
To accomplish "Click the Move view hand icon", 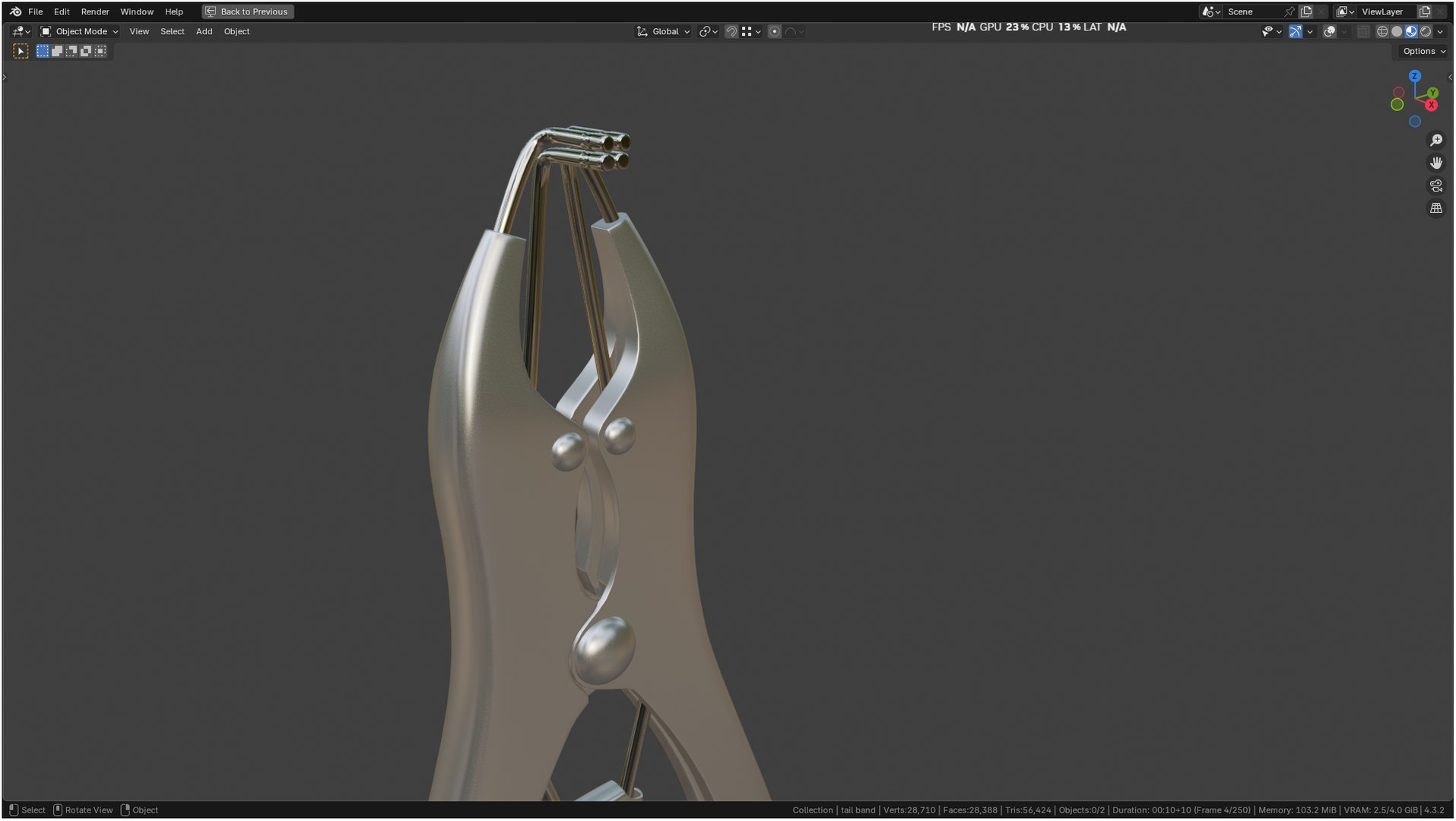I will (1436, 163).
